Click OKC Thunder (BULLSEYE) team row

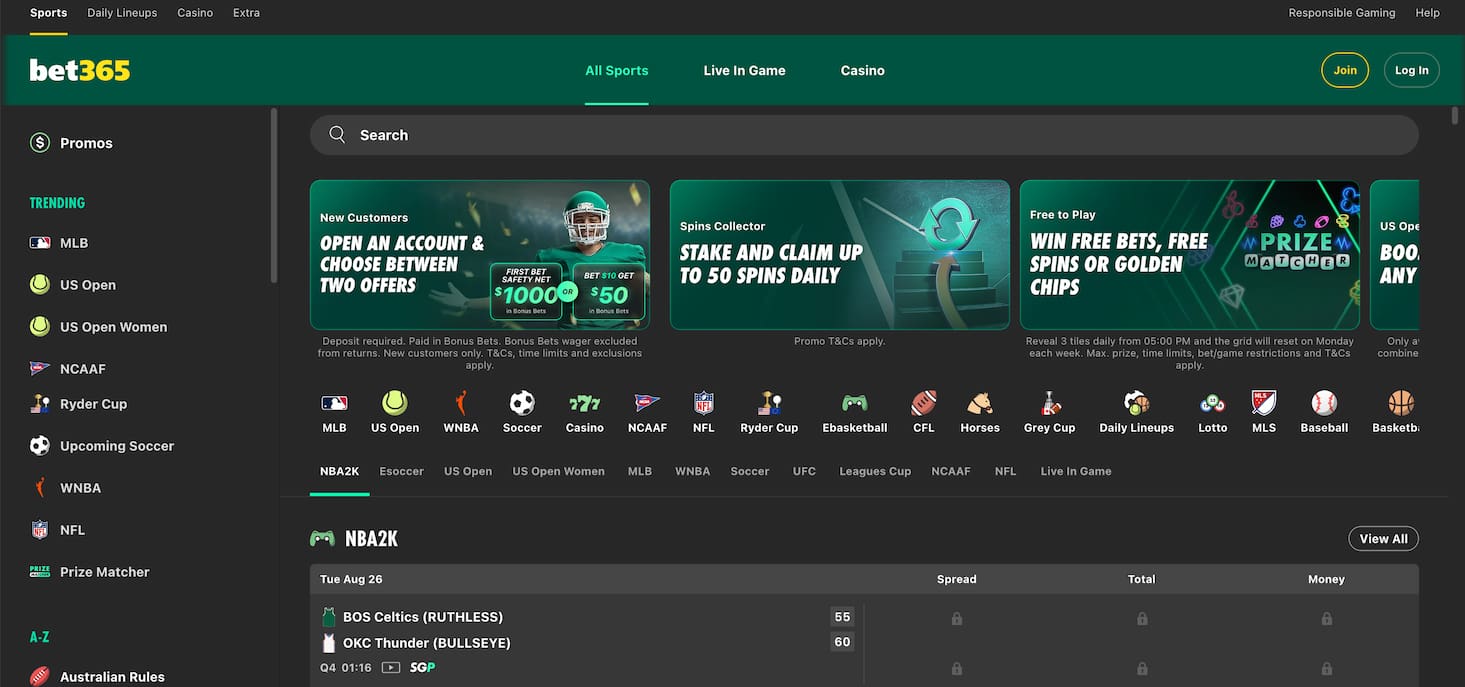427,643
